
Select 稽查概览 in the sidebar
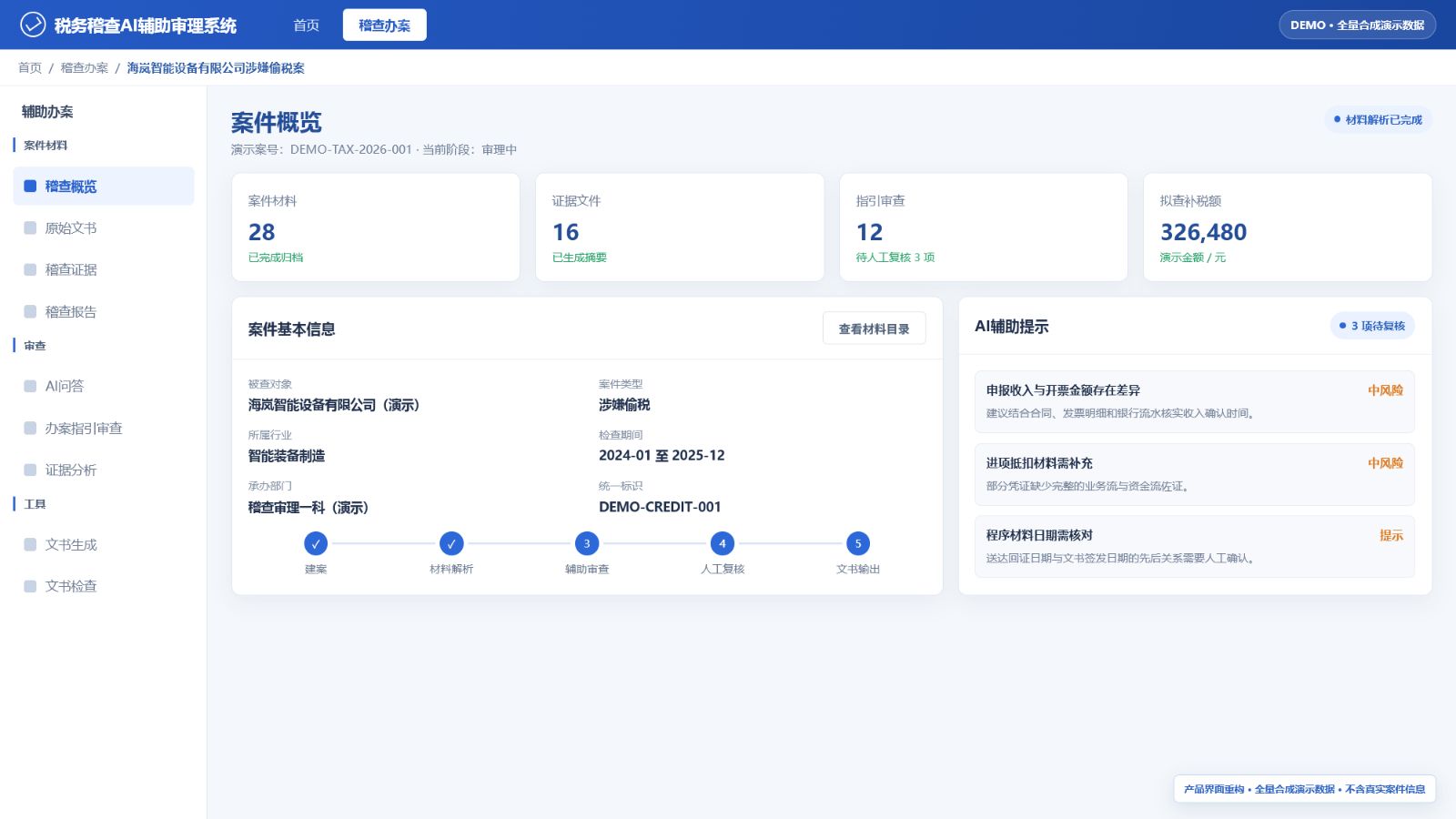click(x=104, y=186)
